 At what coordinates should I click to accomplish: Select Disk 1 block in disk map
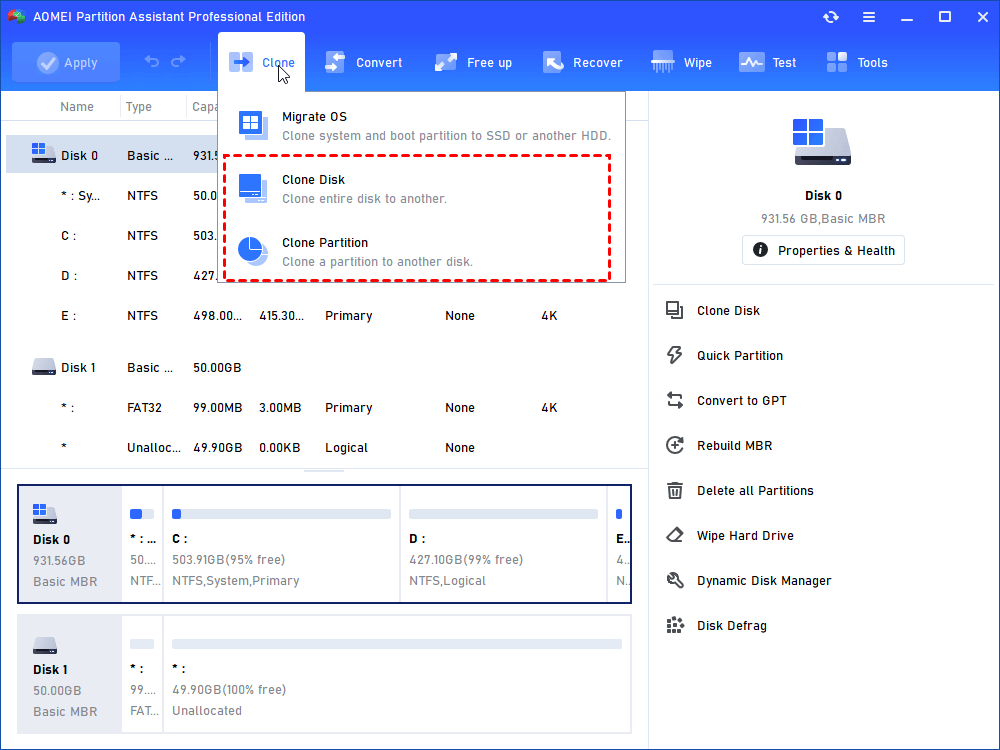click(70, 674)
